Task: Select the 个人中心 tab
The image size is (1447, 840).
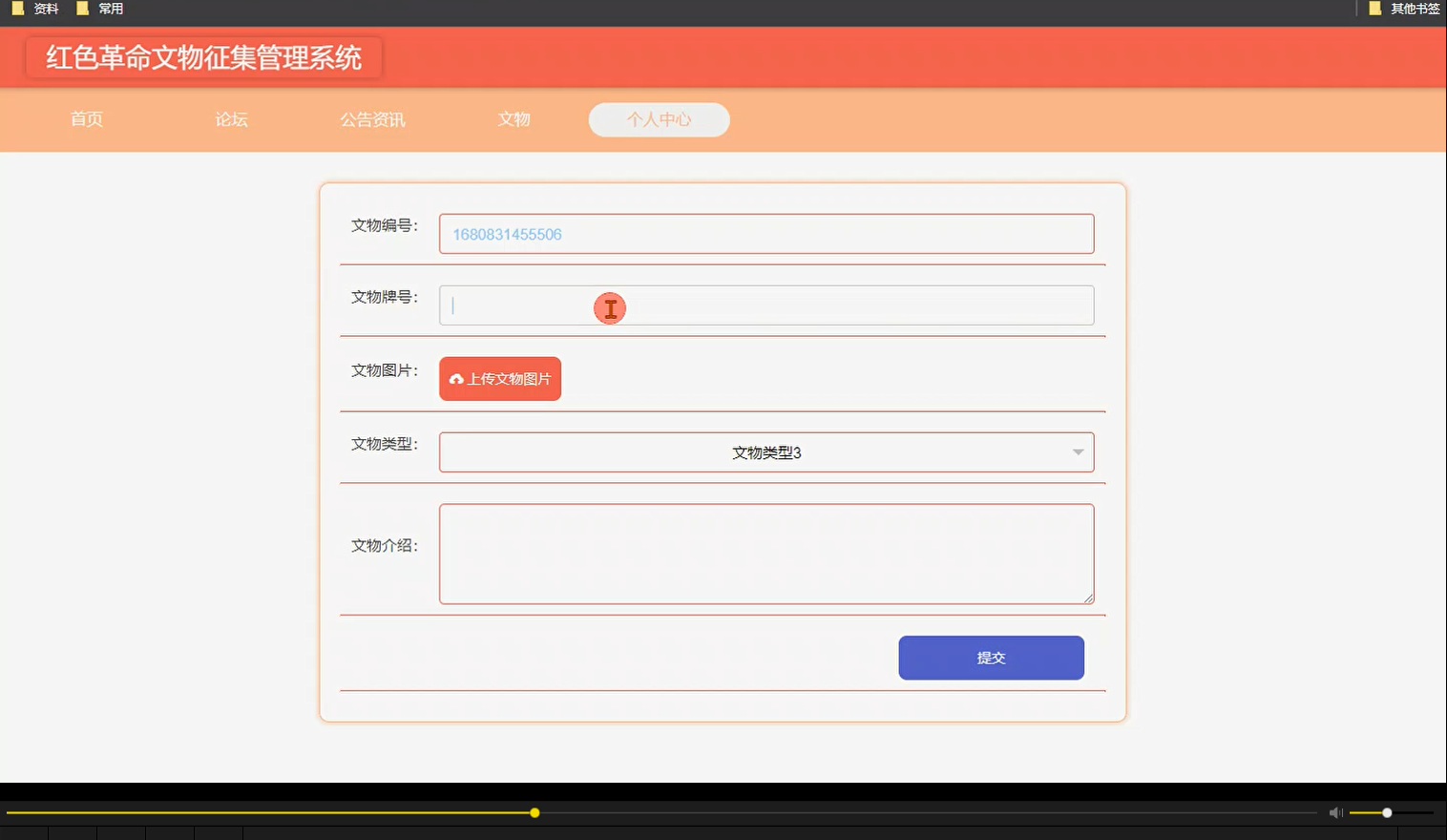Action: pyautogui.click(x=658, y=119)
